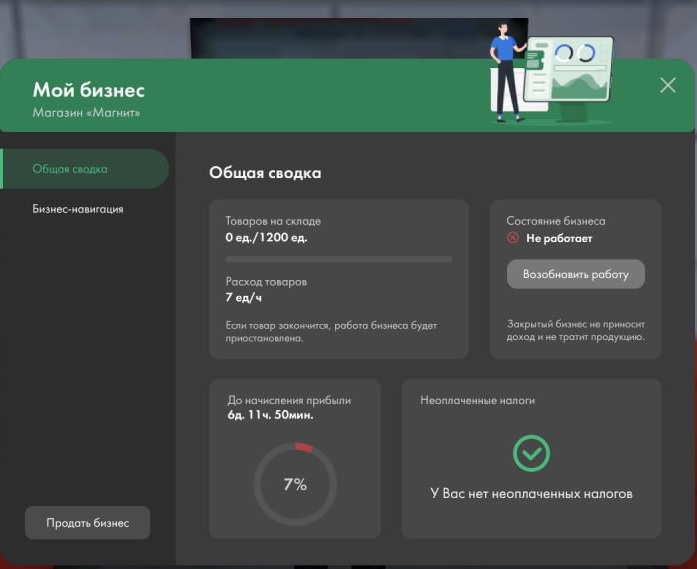This screenshot has height=569, width=697.
Task: Click the 'Мой бизнес' header title
Action: [89, 91]
